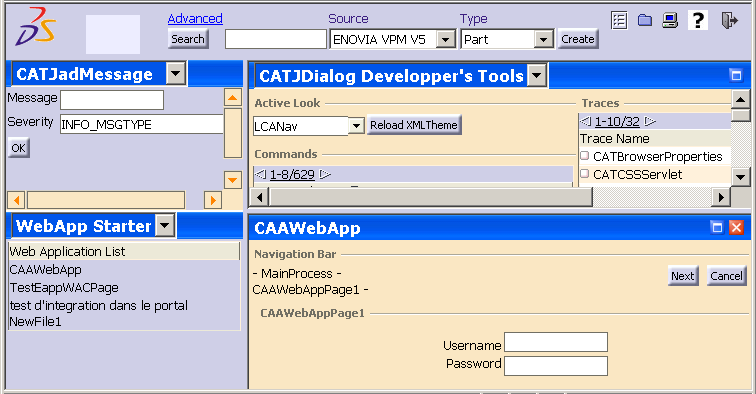The image size is (756, 394).
Task: Click the Create button
Action: tap(578, 39)
